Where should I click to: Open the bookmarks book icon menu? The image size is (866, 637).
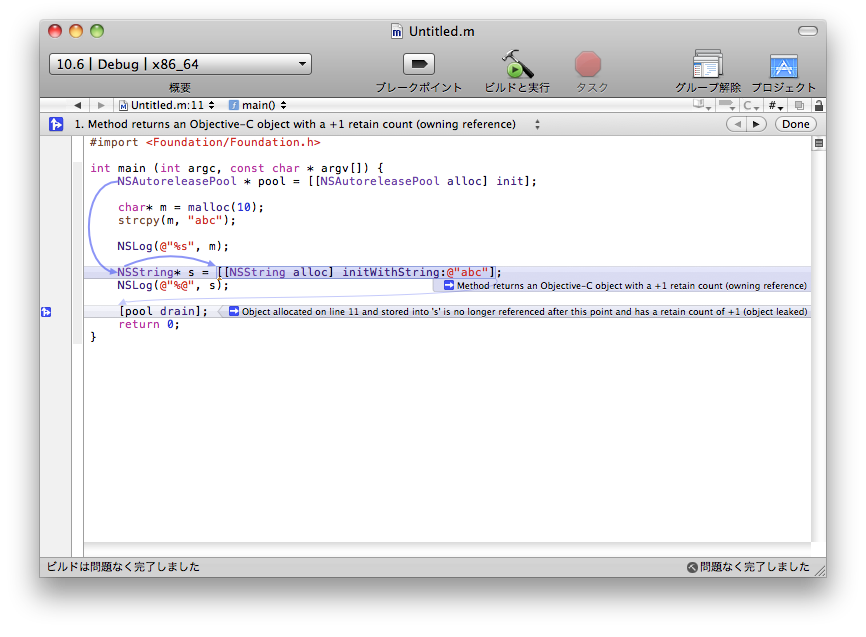(702, 105)
